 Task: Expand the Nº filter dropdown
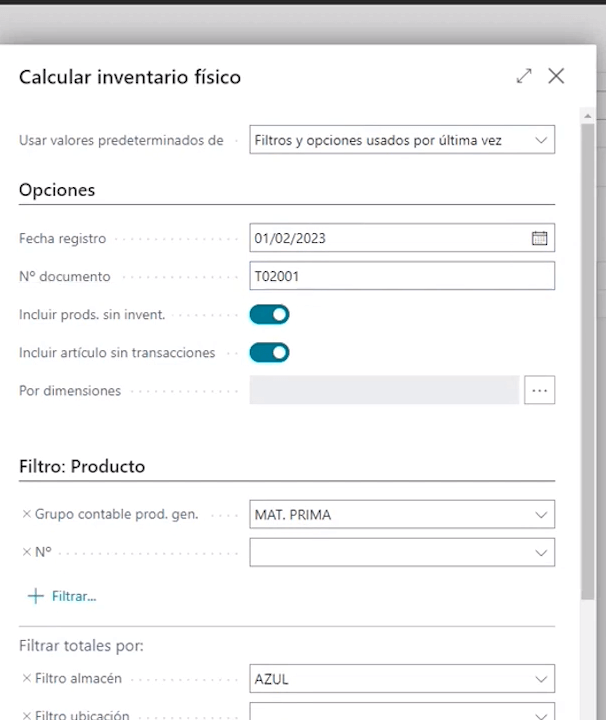(541, 552)
